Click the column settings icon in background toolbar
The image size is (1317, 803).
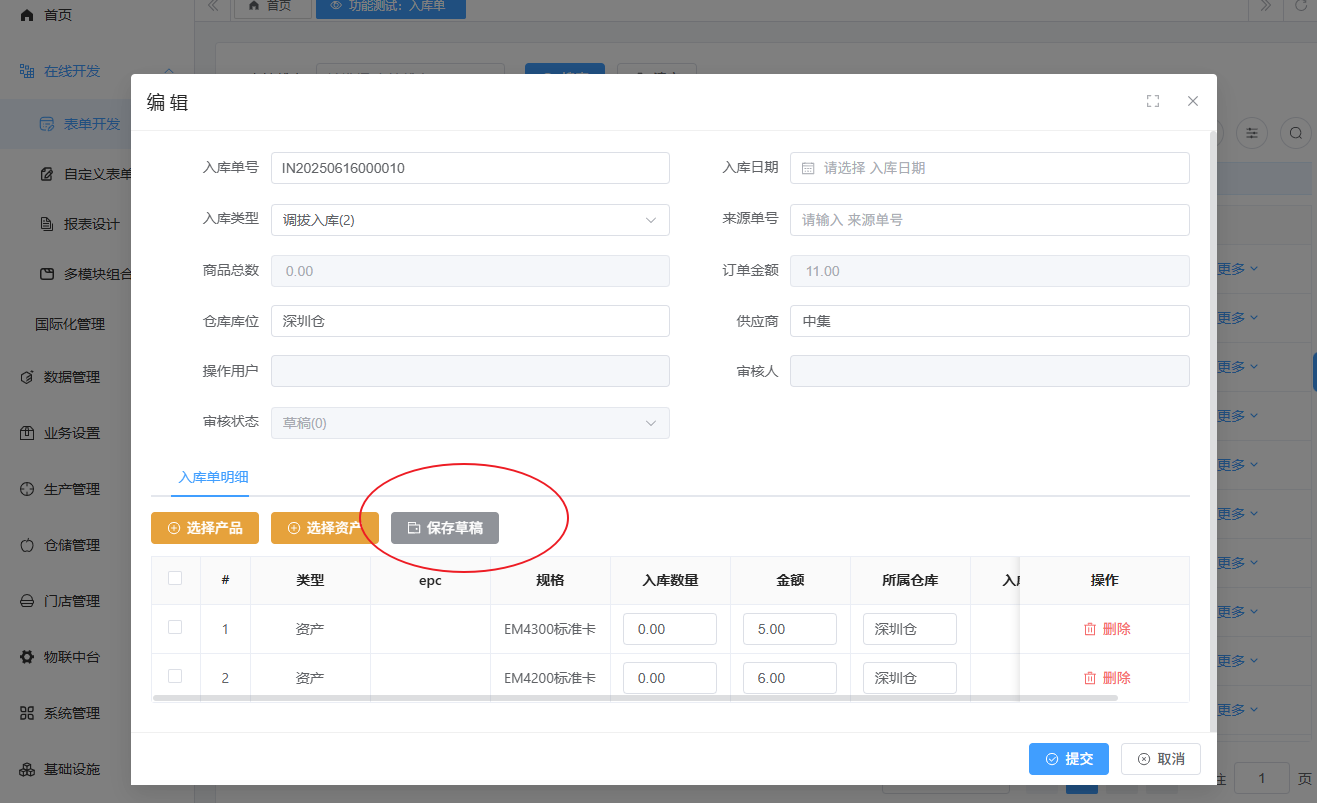(x=1252, y=132)
